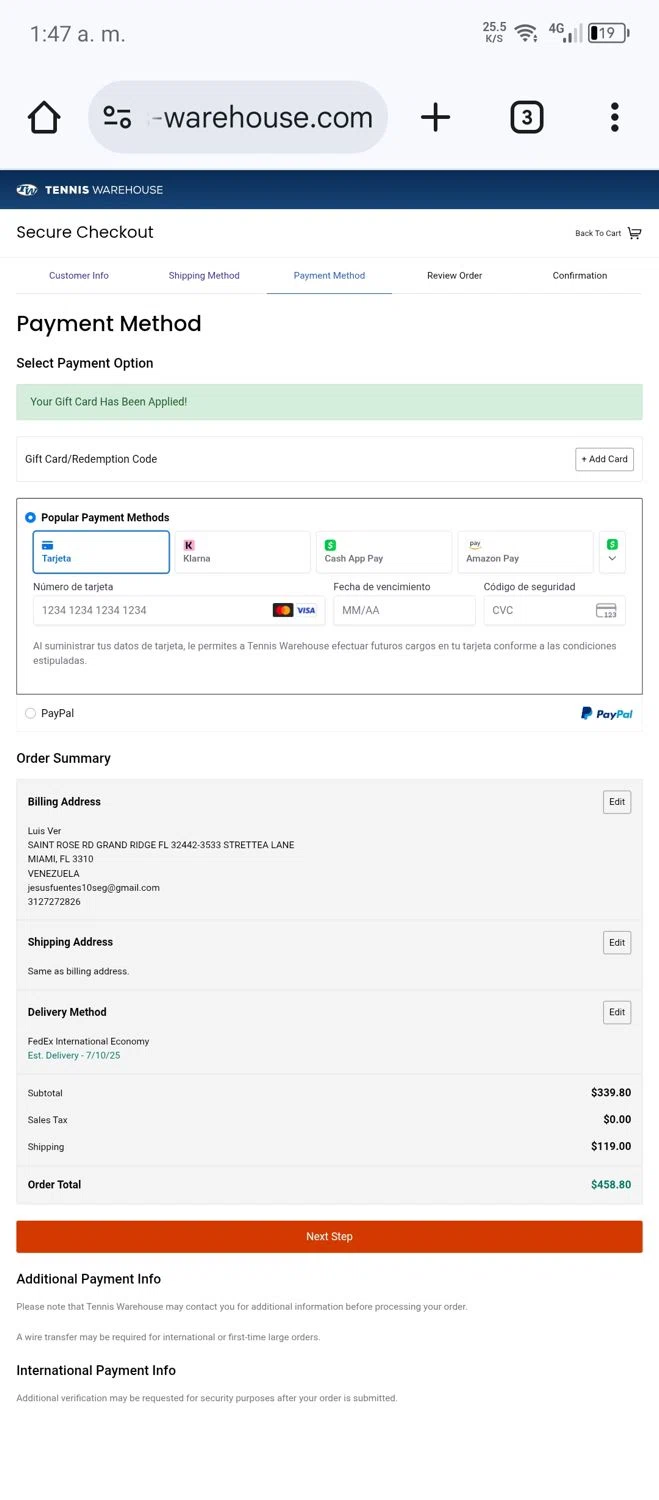
Task: Go to the Review Order step
Action: tap(454, 275)
